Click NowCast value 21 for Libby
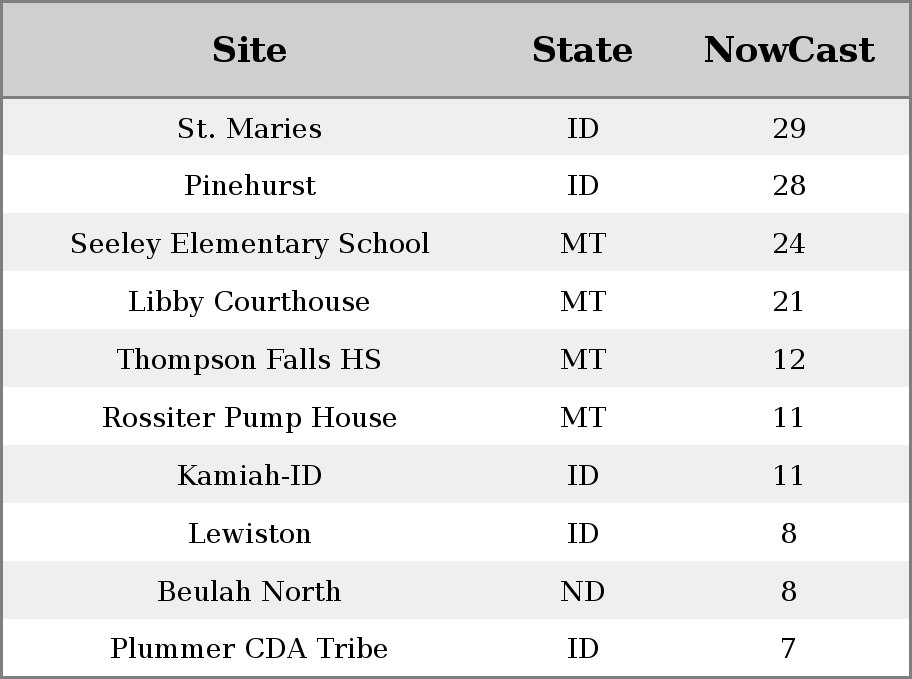This screenshot has width=912, height=679. (x=789, y=302)
